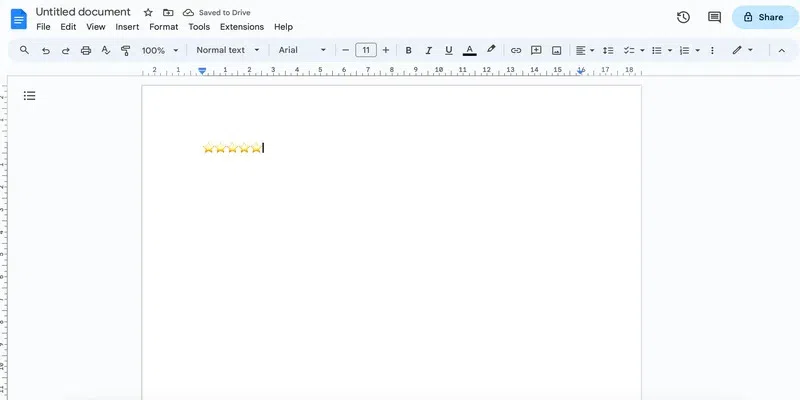Expand bulleted list options arrow
This screenshot has width=800, height=400.
(x=670, y=51)
